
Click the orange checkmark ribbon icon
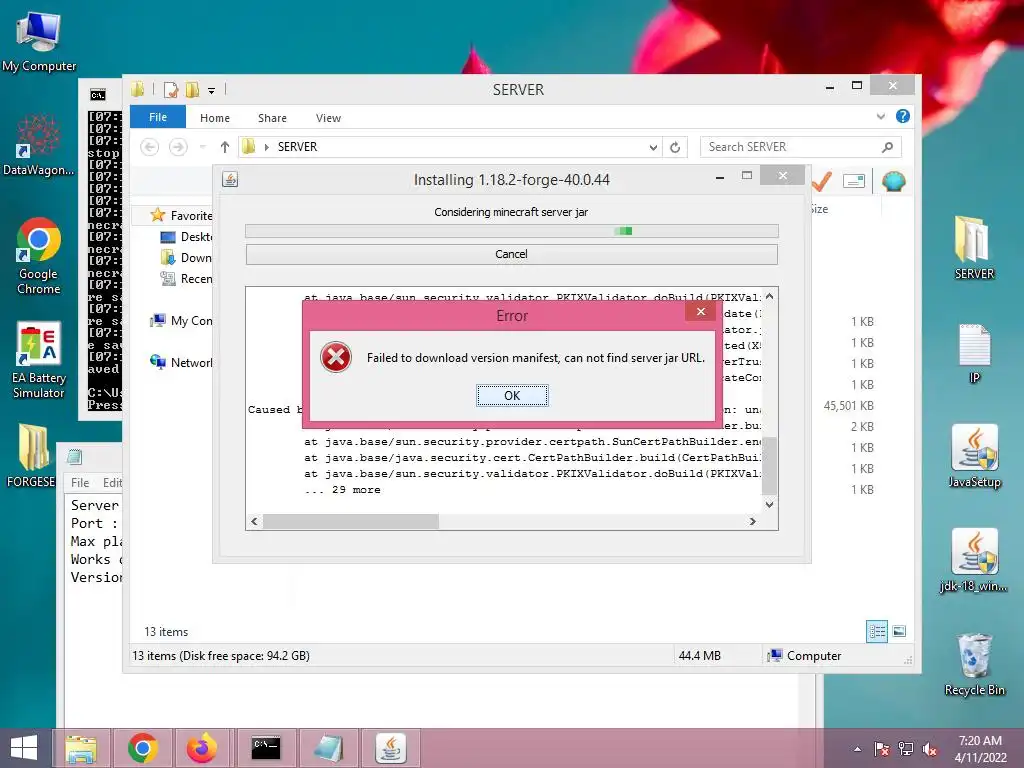click(822, 181)
